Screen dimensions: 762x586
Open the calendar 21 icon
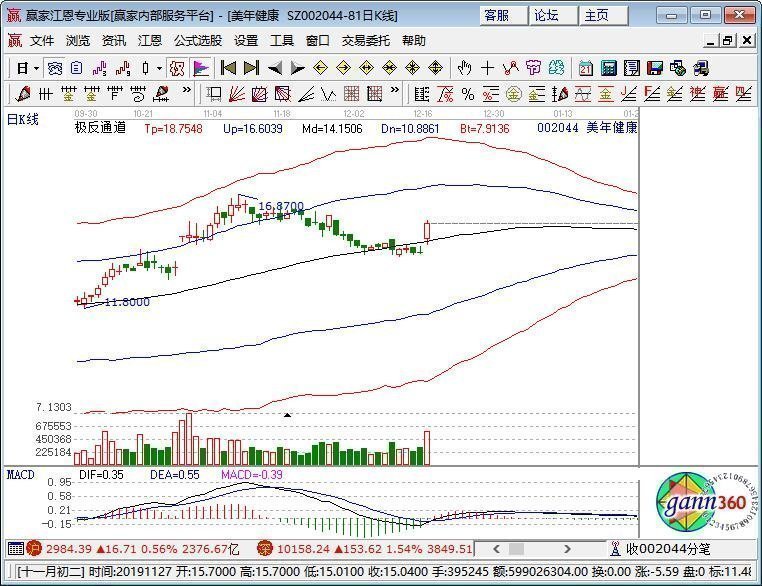(586, 68)
